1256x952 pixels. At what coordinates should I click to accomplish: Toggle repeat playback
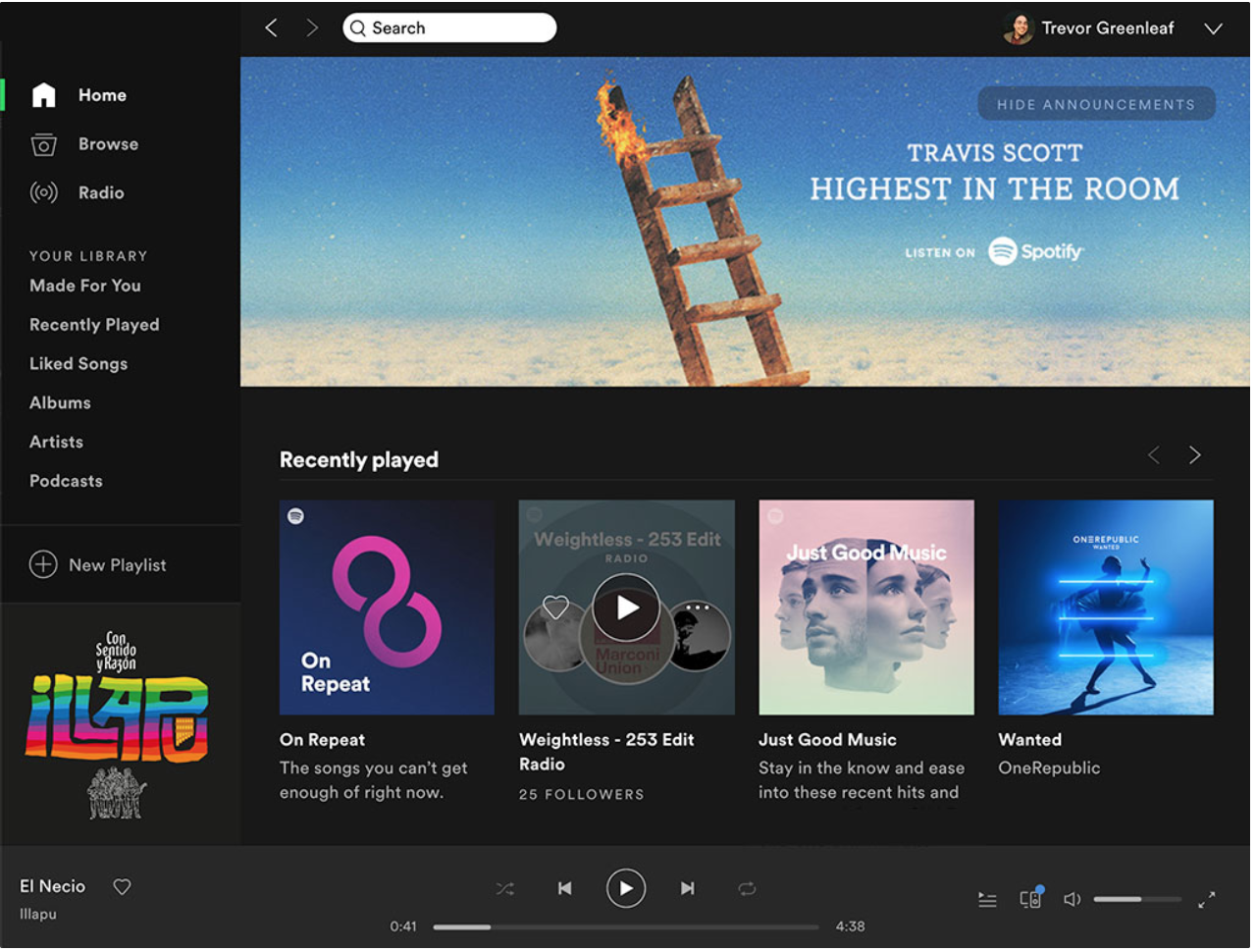tap(747, 889)
